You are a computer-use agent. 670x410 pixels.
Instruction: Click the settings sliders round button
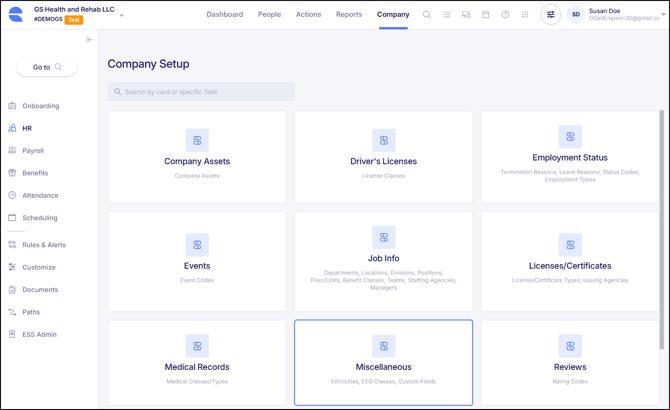tap(550, 15)
